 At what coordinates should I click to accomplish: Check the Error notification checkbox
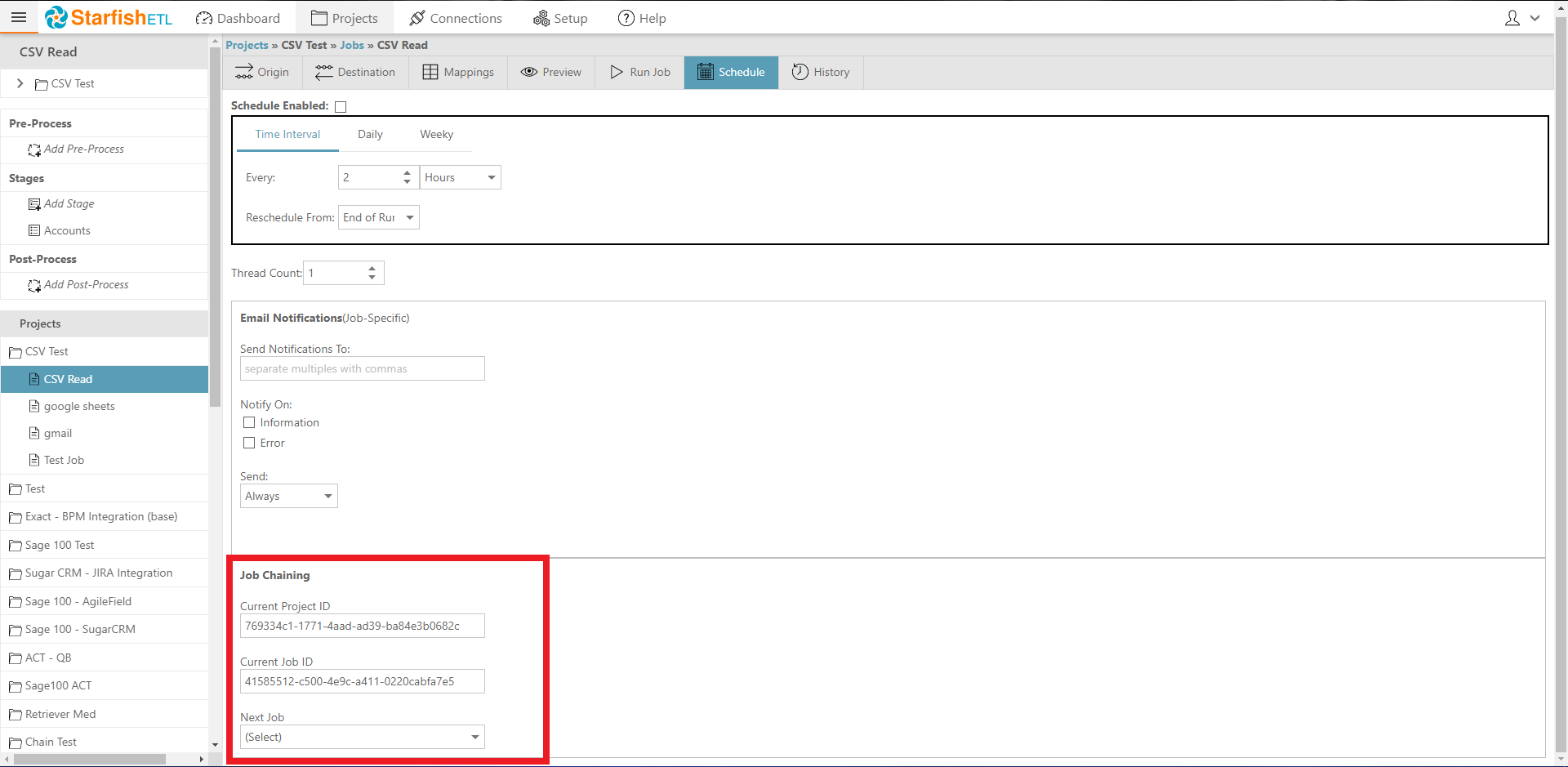(x=249, y=443)
